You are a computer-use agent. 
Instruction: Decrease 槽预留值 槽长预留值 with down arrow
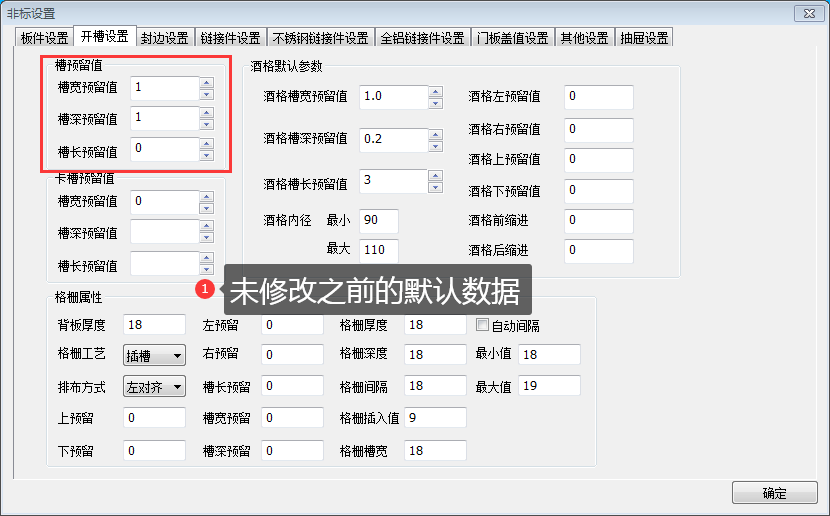[207, 155]
